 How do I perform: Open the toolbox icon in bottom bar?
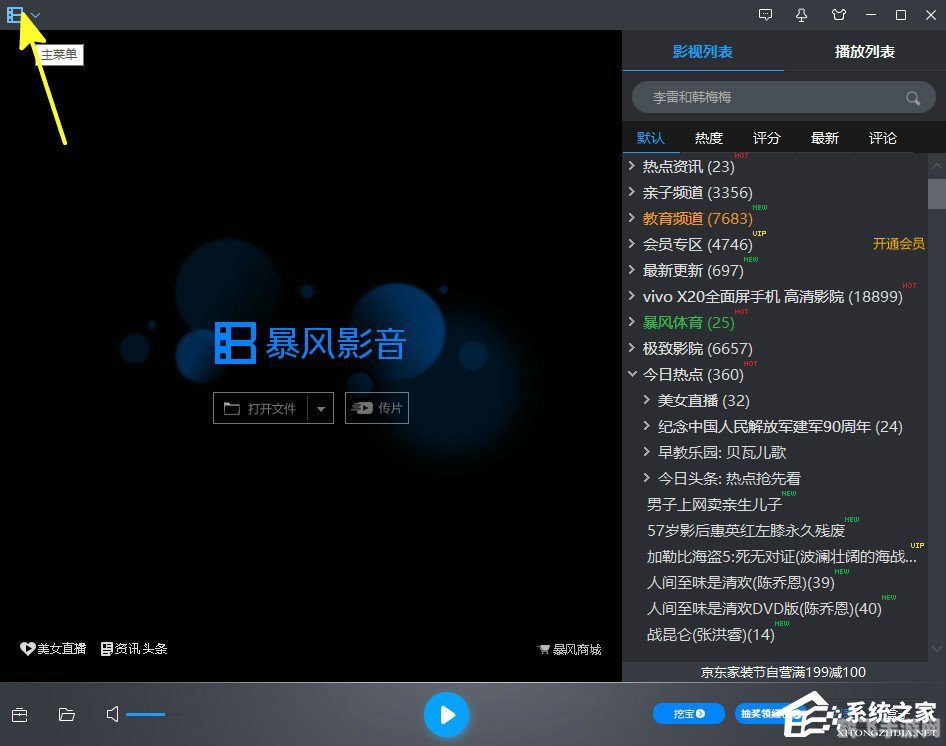[19, 714]
